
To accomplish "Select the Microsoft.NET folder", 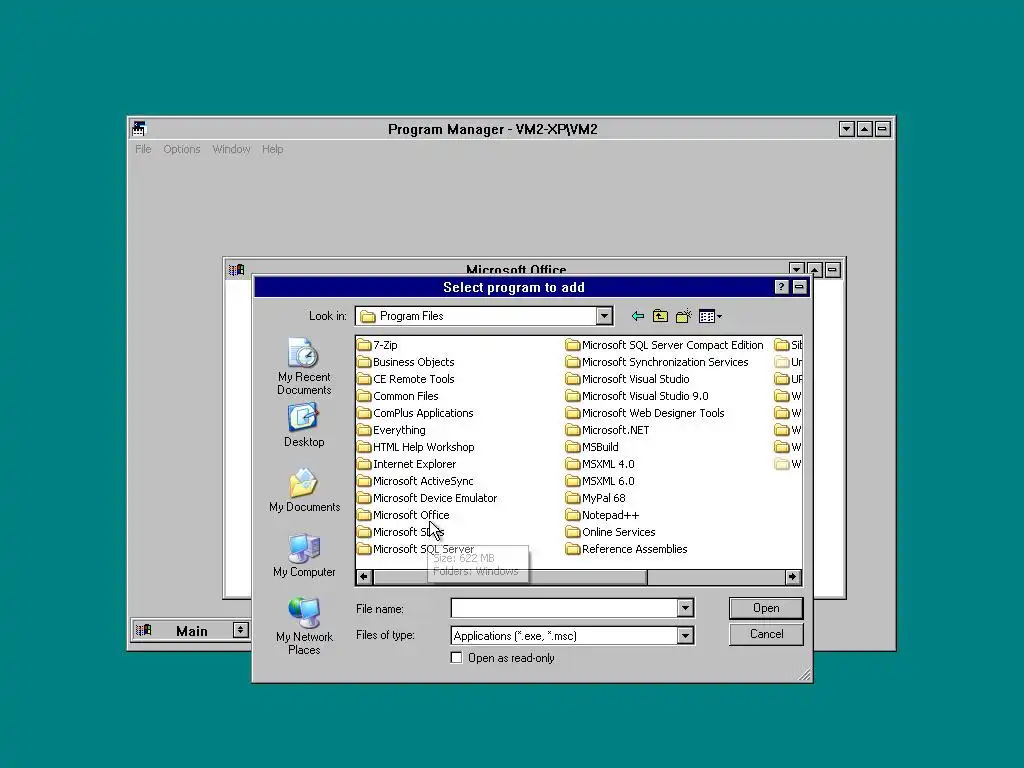I will tap(608, 430).
